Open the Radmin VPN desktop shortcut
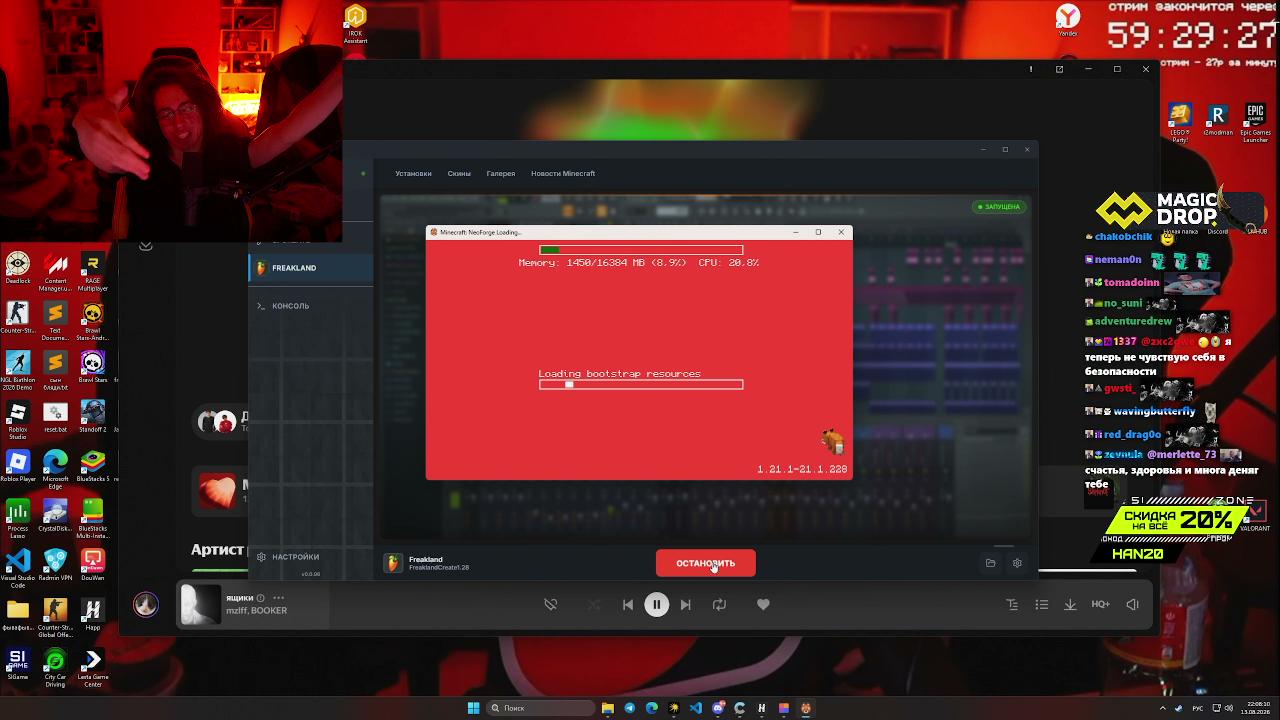Screen dimensions: 1280x720 point(55,565)
